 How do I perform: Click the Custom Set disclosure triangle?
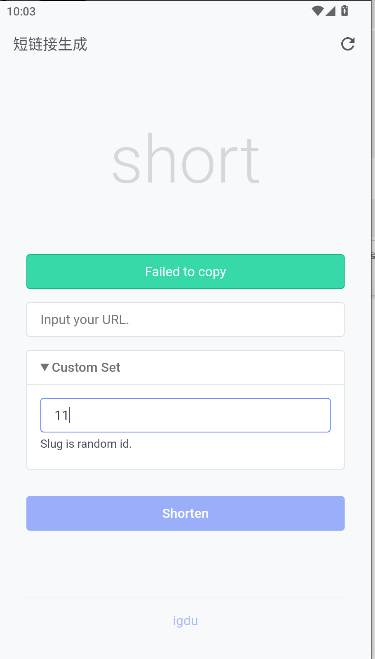coord(45,367)
